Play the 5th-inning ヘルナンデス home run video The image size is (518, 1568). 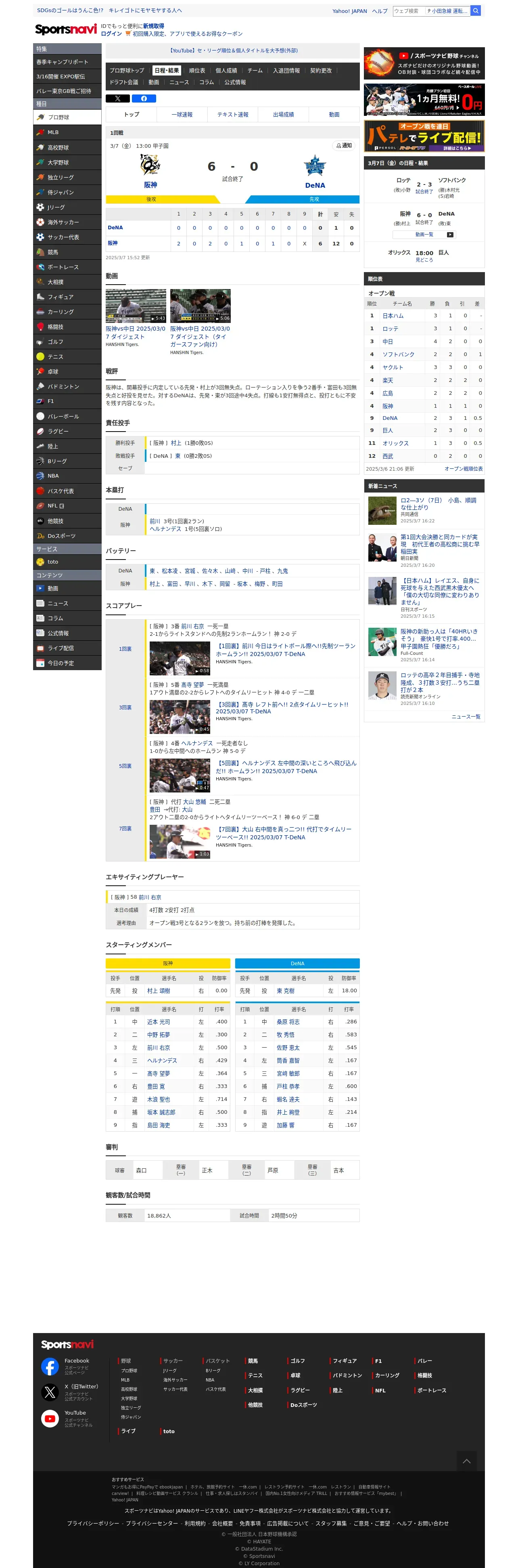click(180, 775)
